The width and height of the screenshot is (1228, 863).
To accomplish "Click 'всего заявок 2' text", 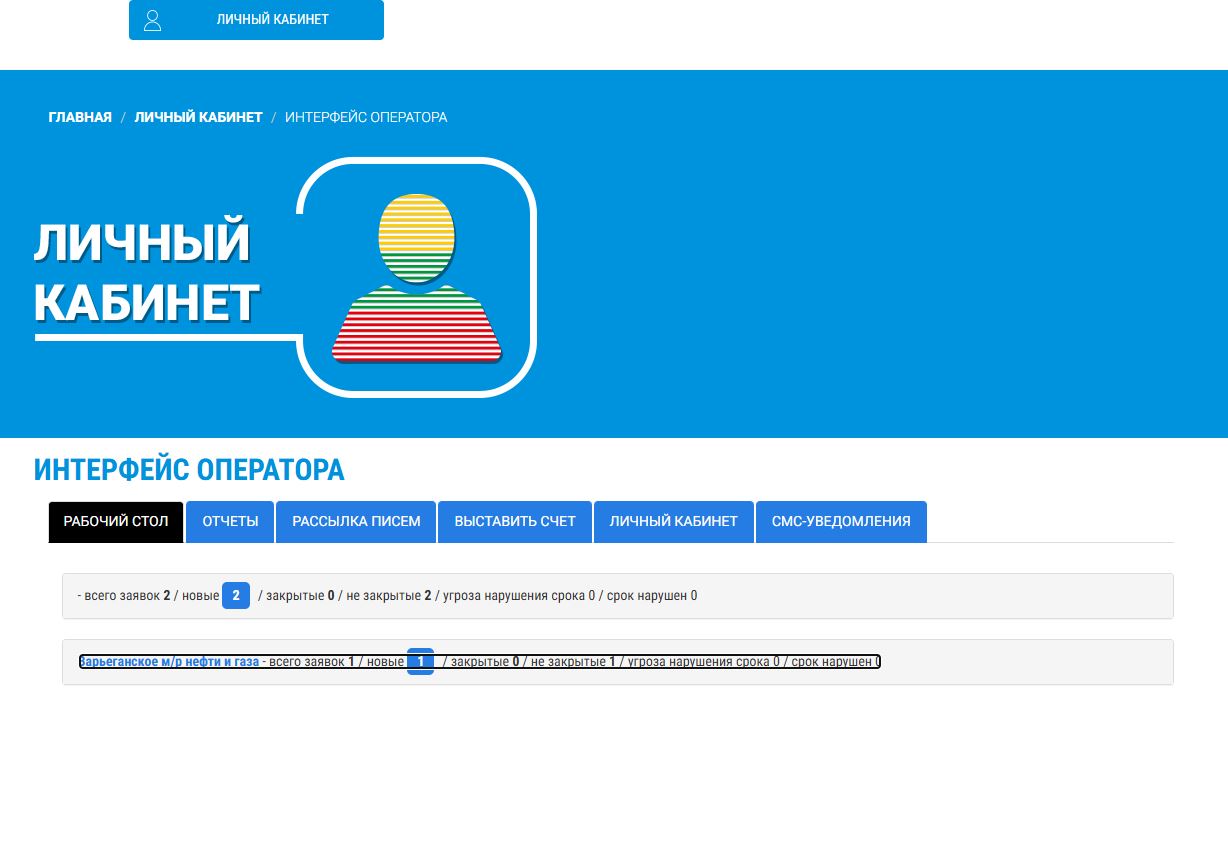I will coord(127,596).
